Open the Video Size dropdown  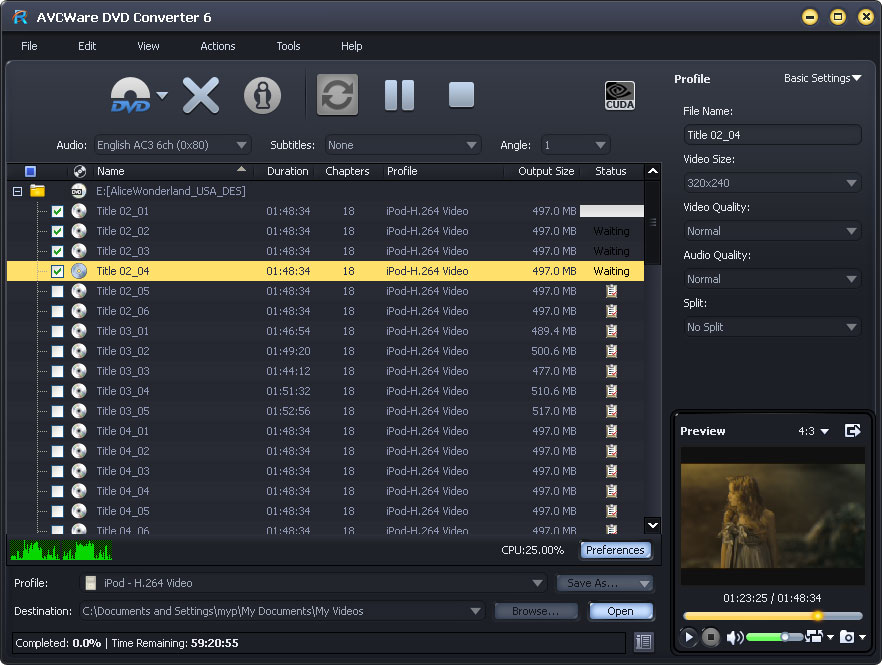(x=772, y=182)
